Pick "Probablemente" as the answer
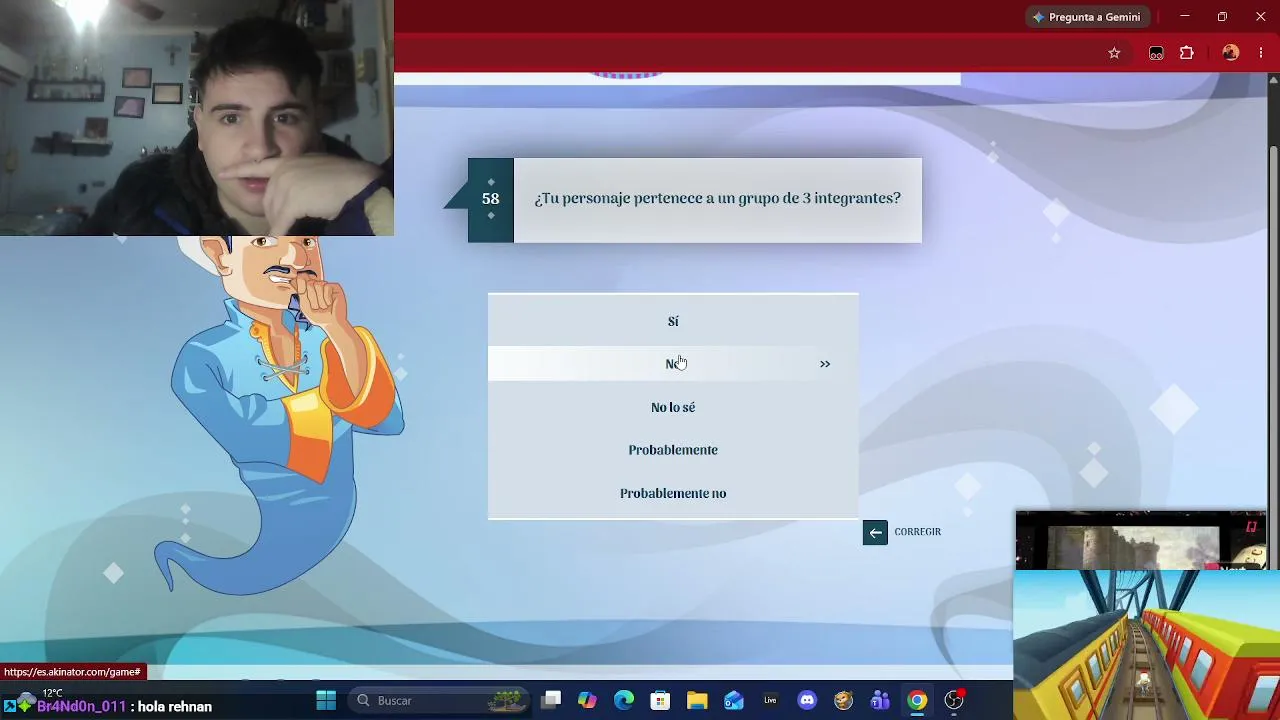 673,450
